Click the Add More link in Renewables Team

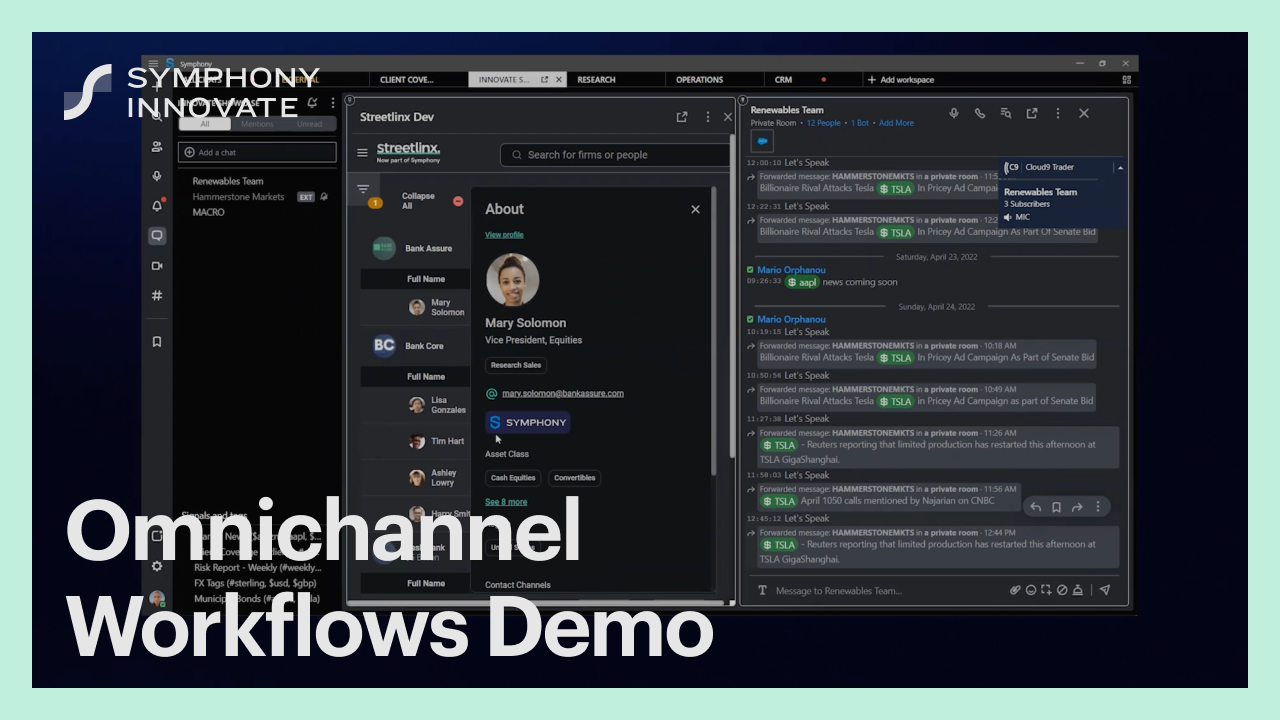point(896,123)
